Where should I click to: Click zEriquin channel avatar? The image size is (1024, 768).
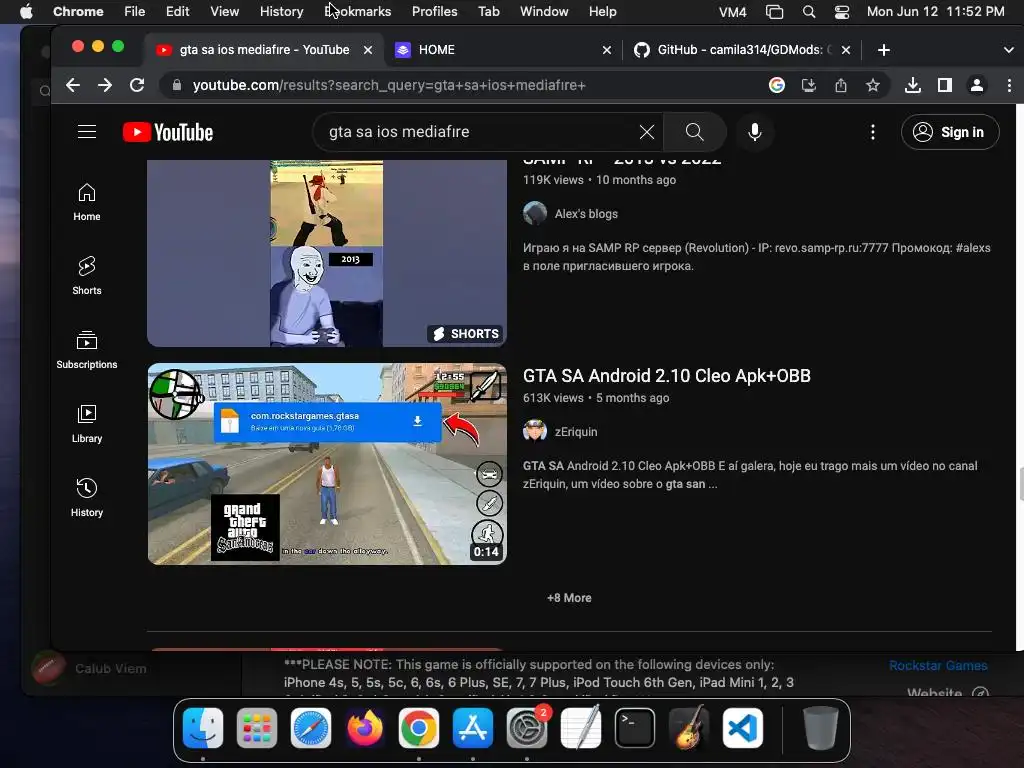click(535, 431)
